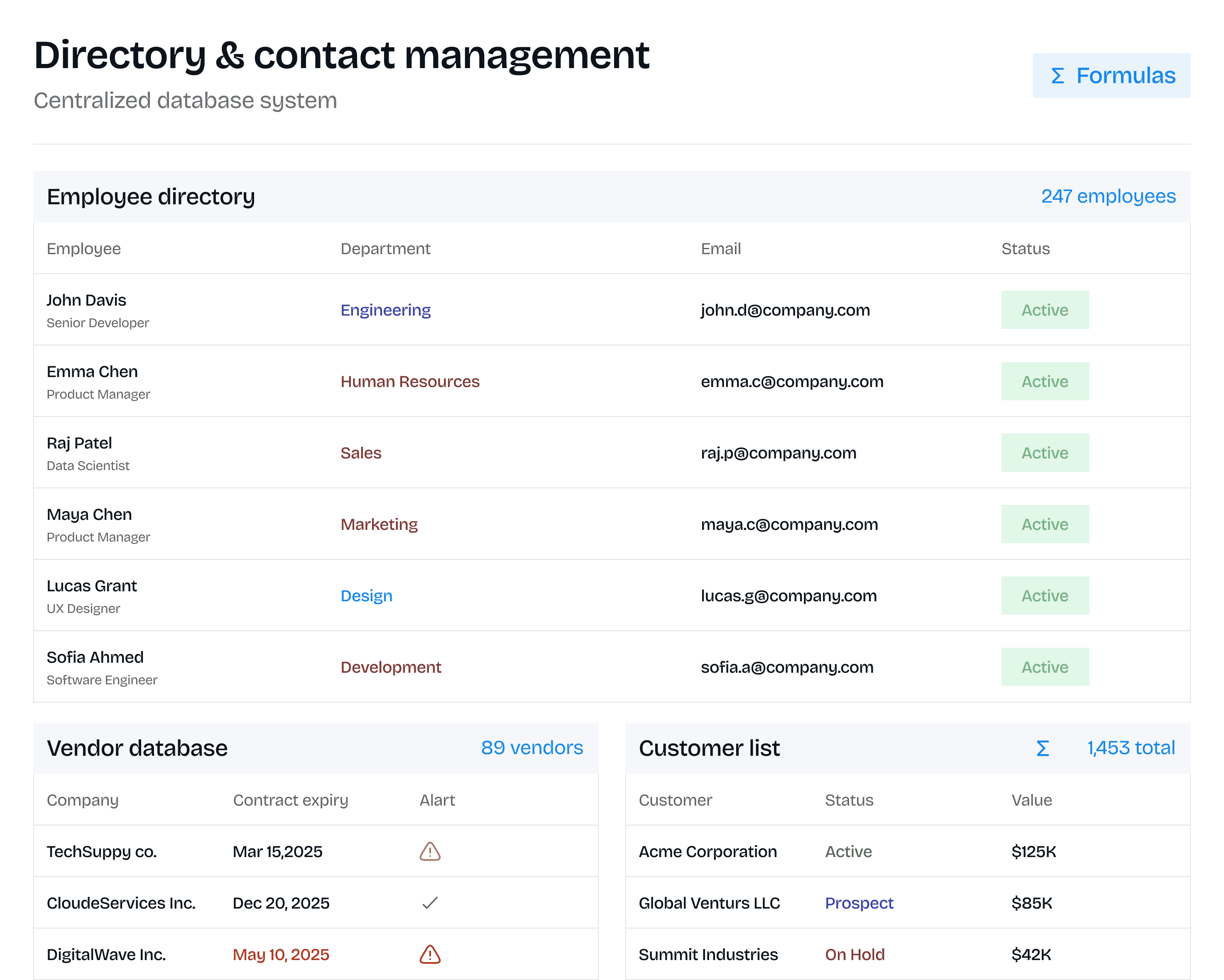Sort by the Department column header
Image resolution: width=1224 pixels, height=980 pixels.
(x=385, y=249)
